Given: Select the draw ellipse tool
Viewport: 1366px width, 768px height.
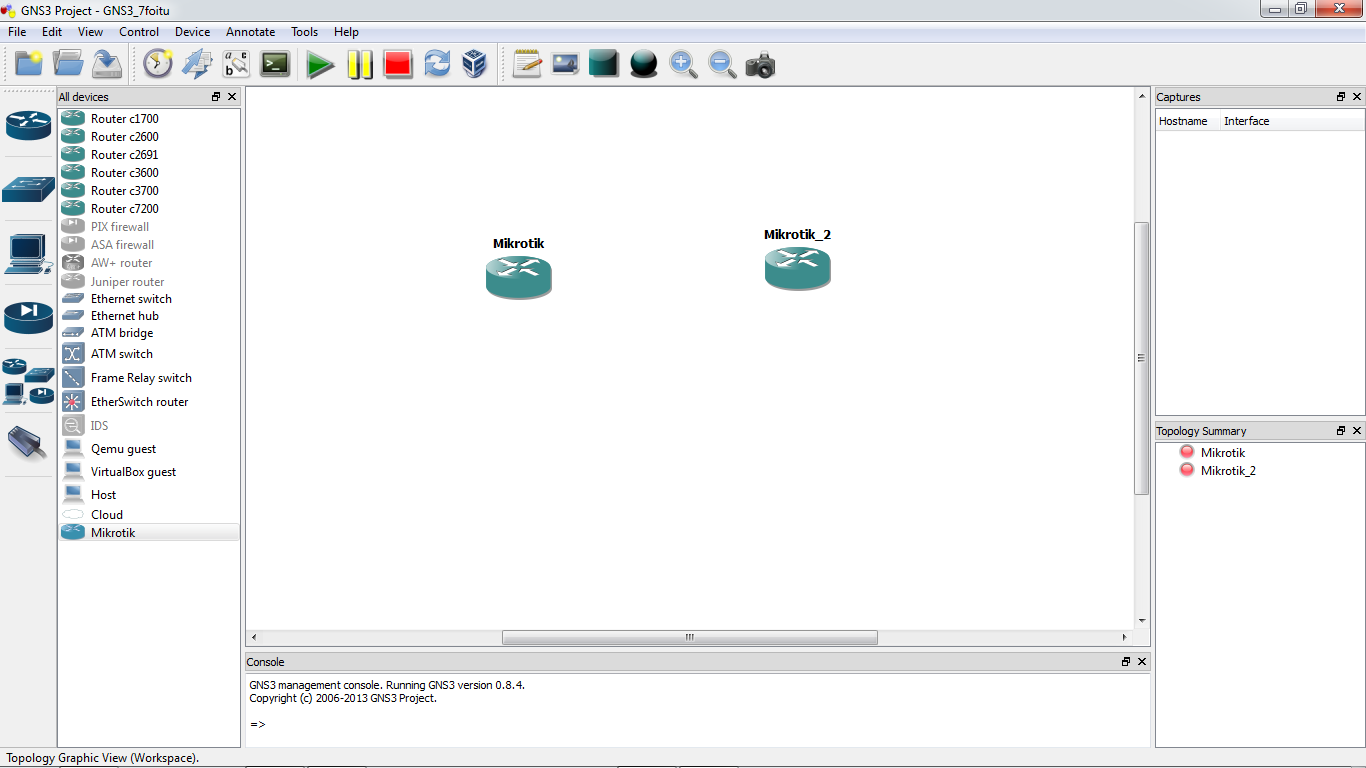Looking at the screenshot, I should [x=644, y=64].
